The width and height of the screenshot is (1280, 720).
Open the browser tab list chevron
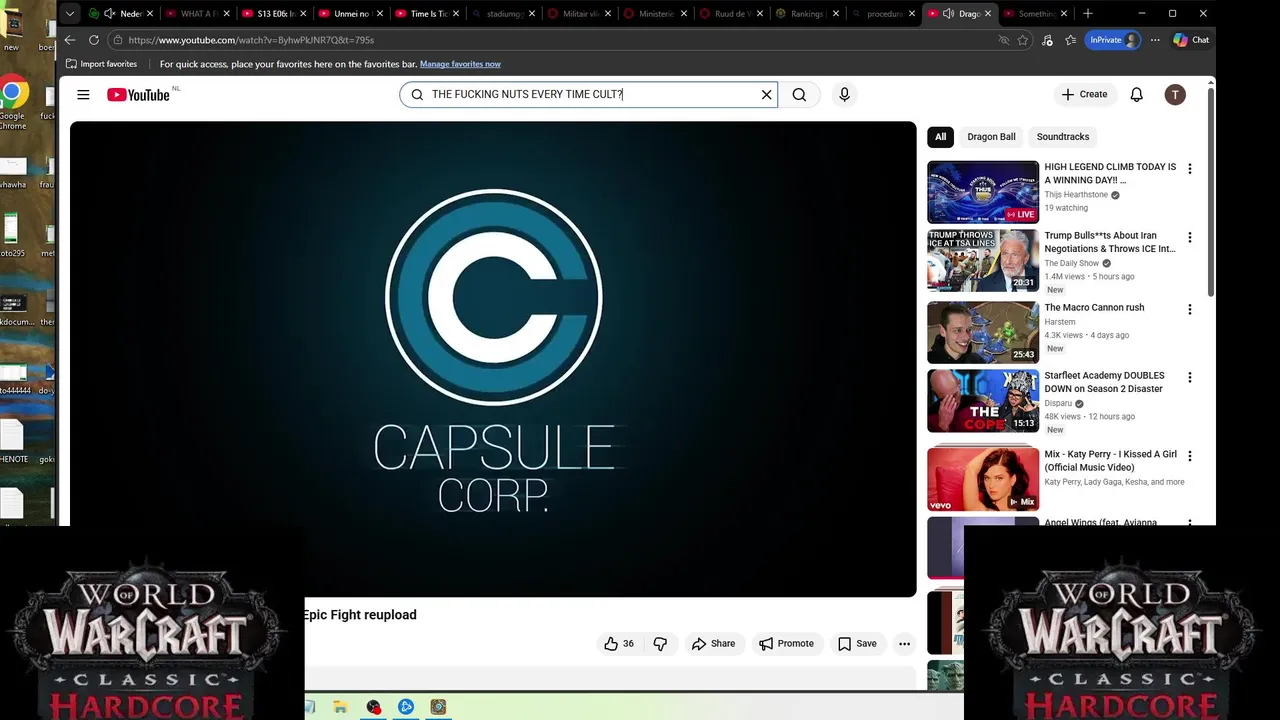[x=69, y=13]
